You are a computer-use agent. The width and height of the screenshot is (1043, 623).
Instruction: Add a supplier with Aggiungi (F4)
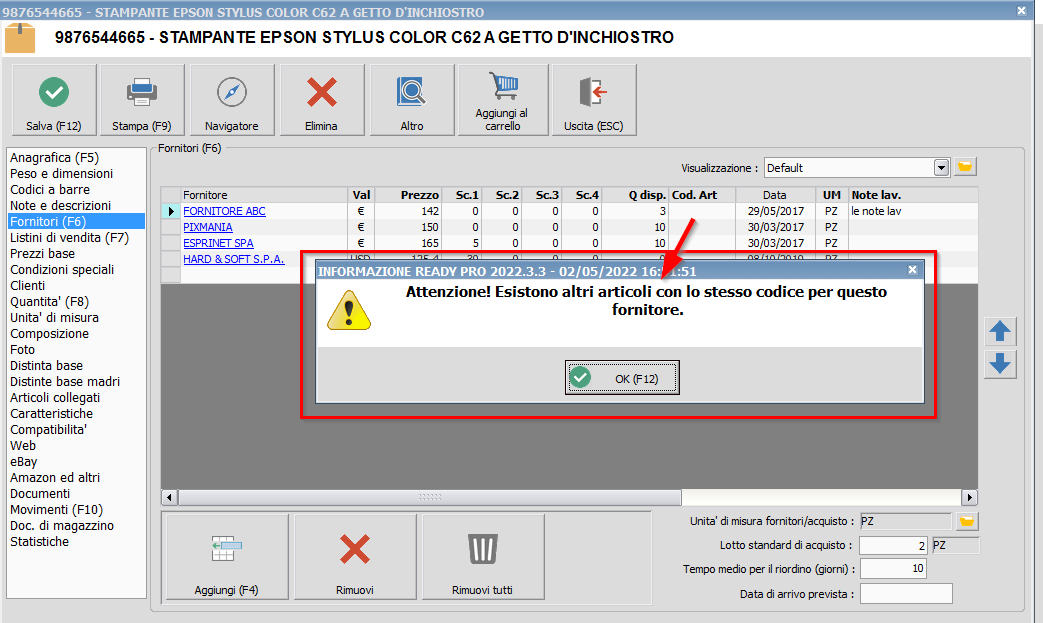(x=226, y=557)
